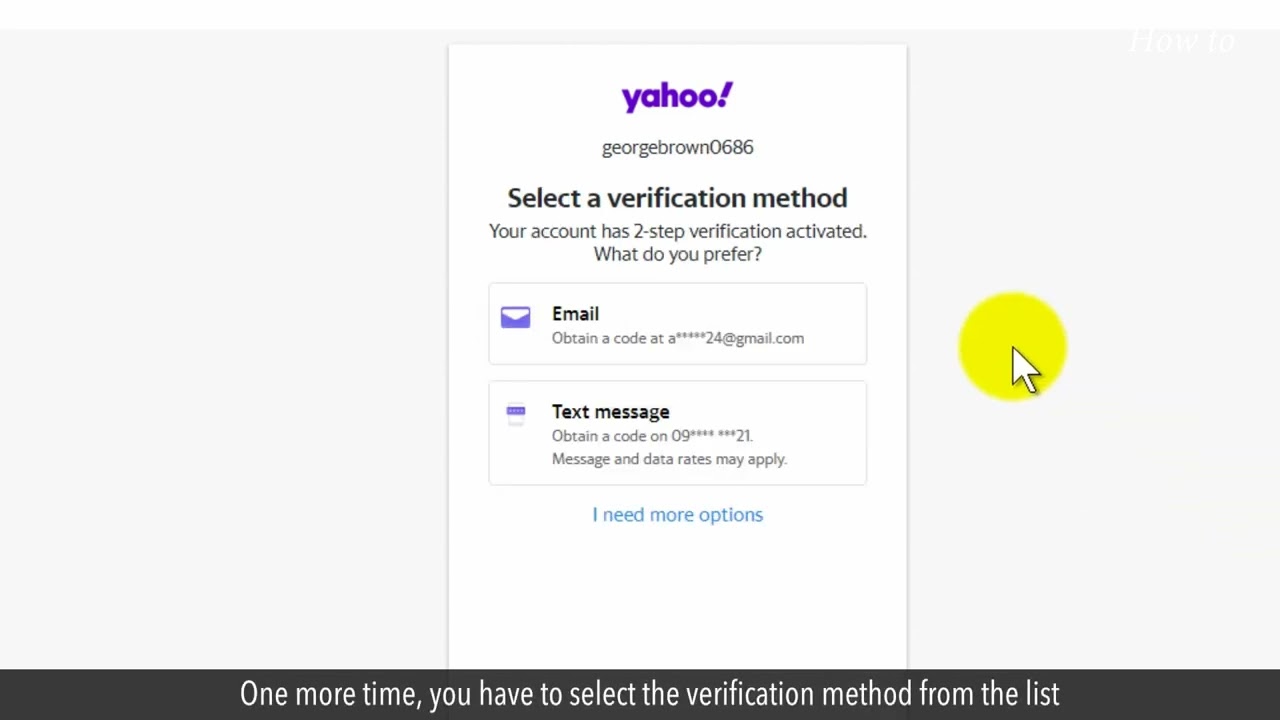Click the bold "Email" label

click(575, 314)
